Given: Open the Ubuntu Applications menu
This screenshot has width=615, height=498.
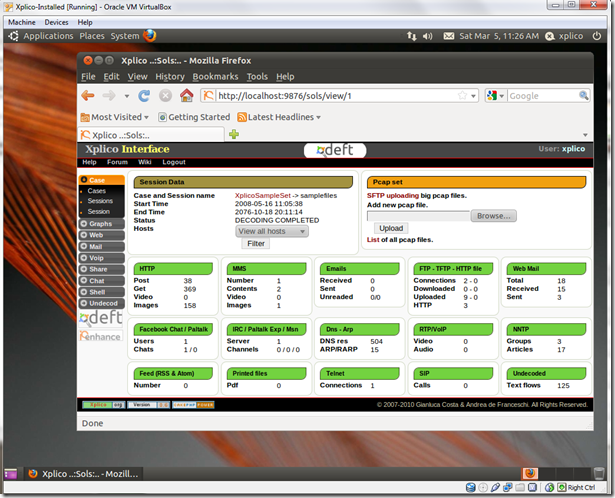Looking at the screenshot, I should (x=48, y=36).
